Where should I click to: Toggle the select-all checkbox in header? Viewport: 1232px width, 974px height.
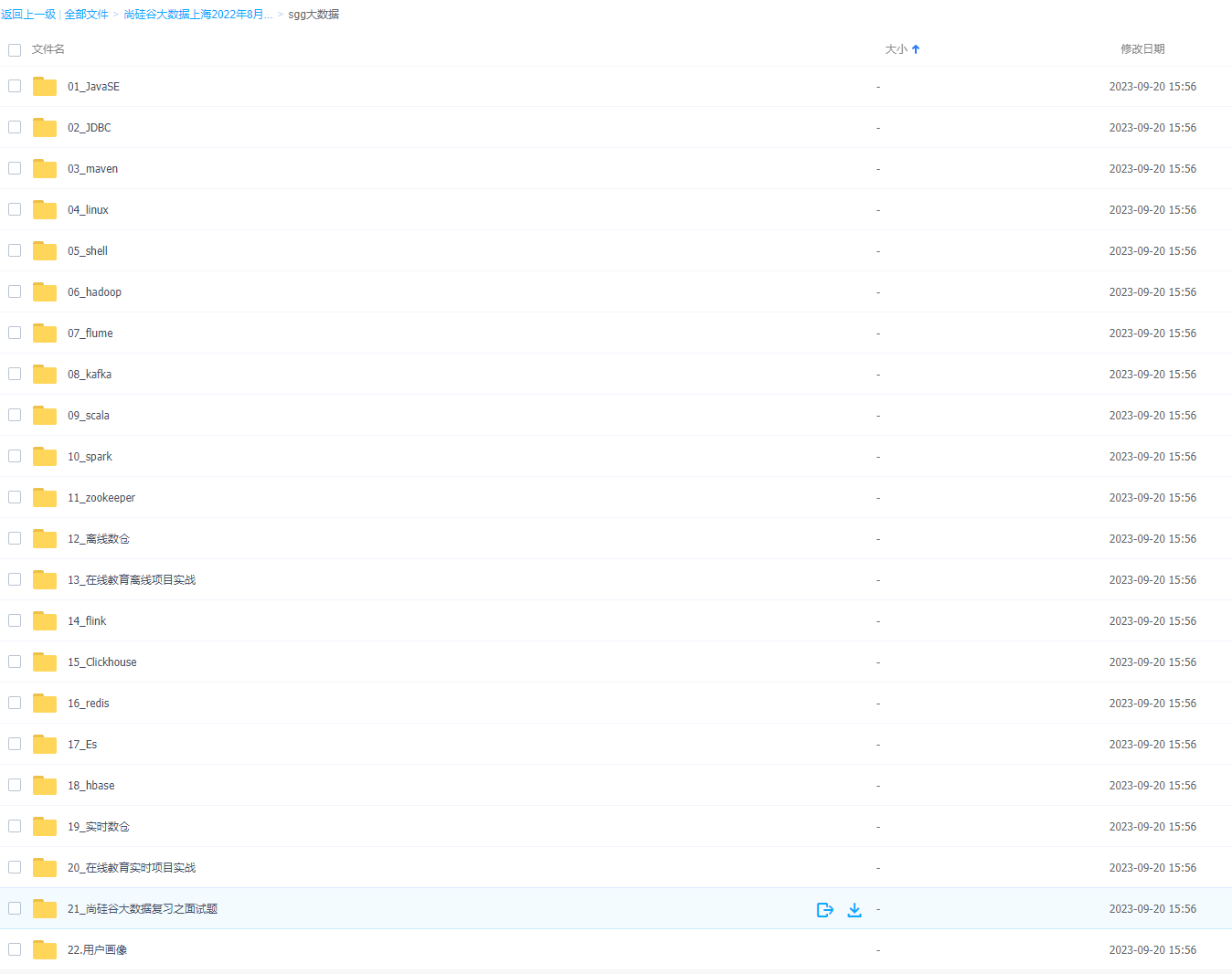coord(15,50)
